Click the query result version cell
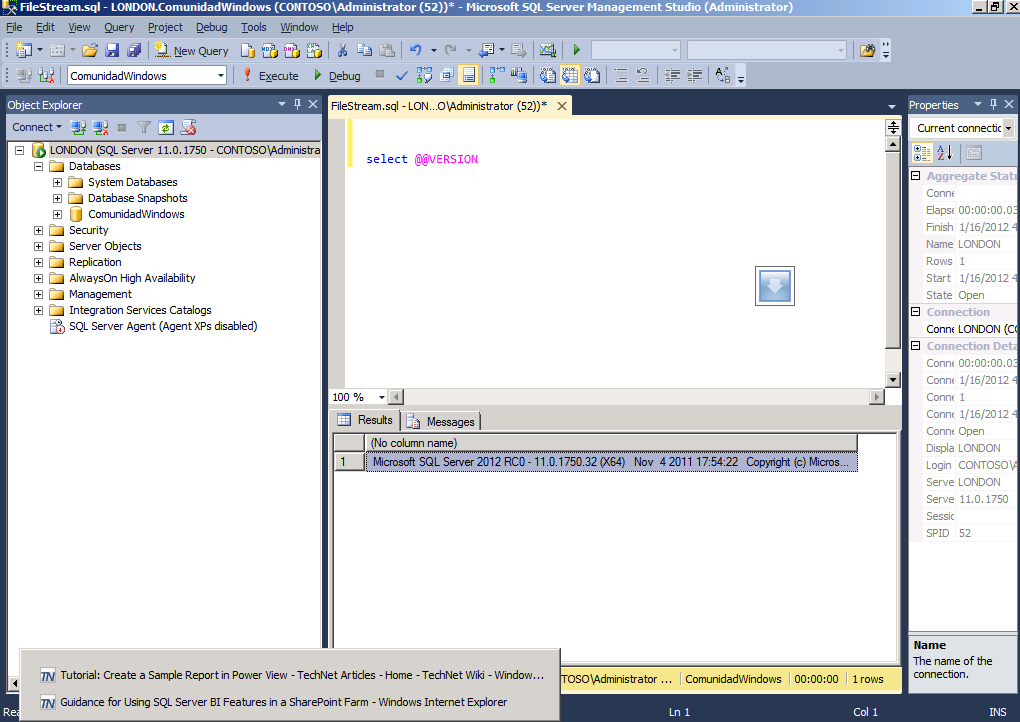 click(611, 462)
